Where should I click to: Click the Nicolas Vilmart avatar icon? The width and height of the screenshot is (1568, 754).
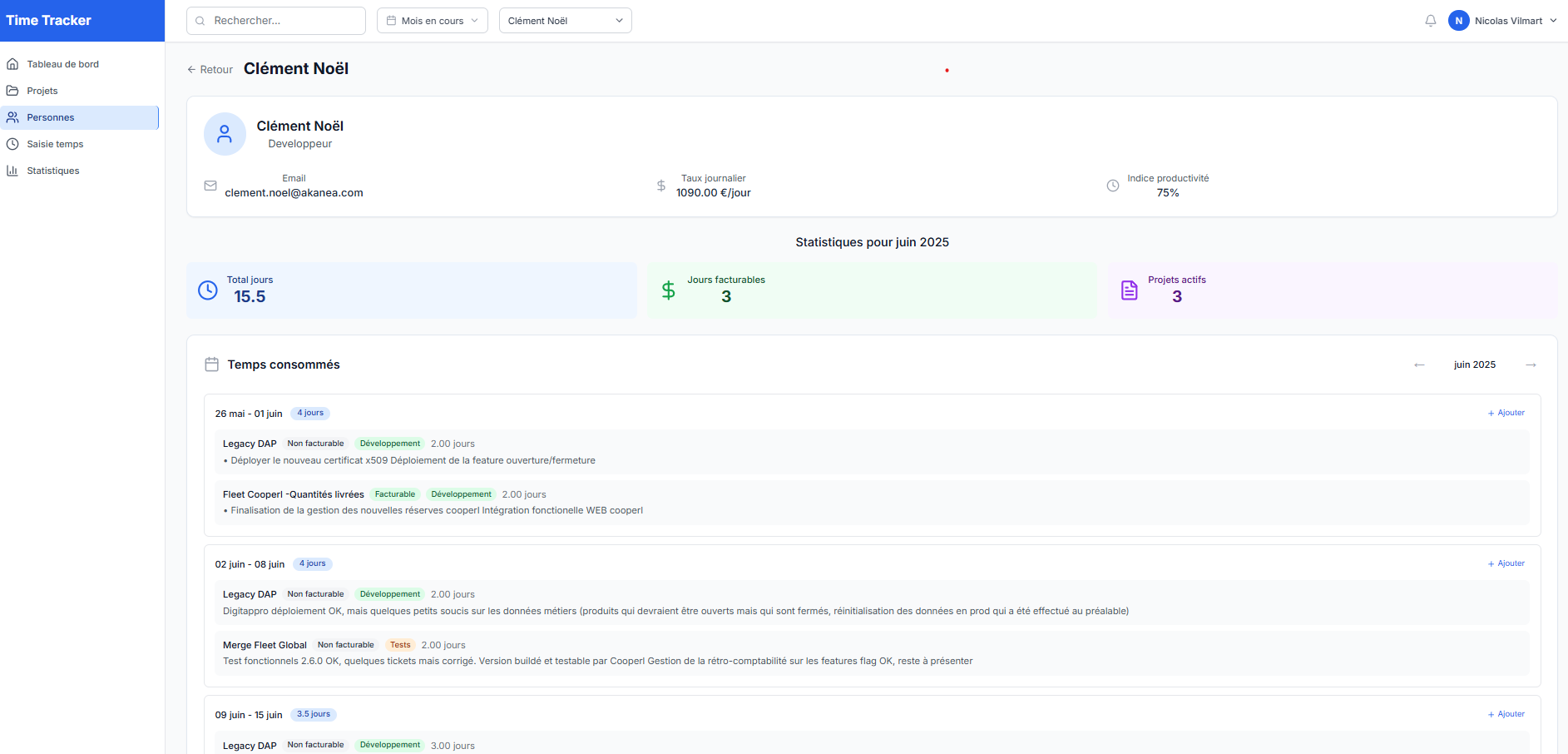[1458, 21]
